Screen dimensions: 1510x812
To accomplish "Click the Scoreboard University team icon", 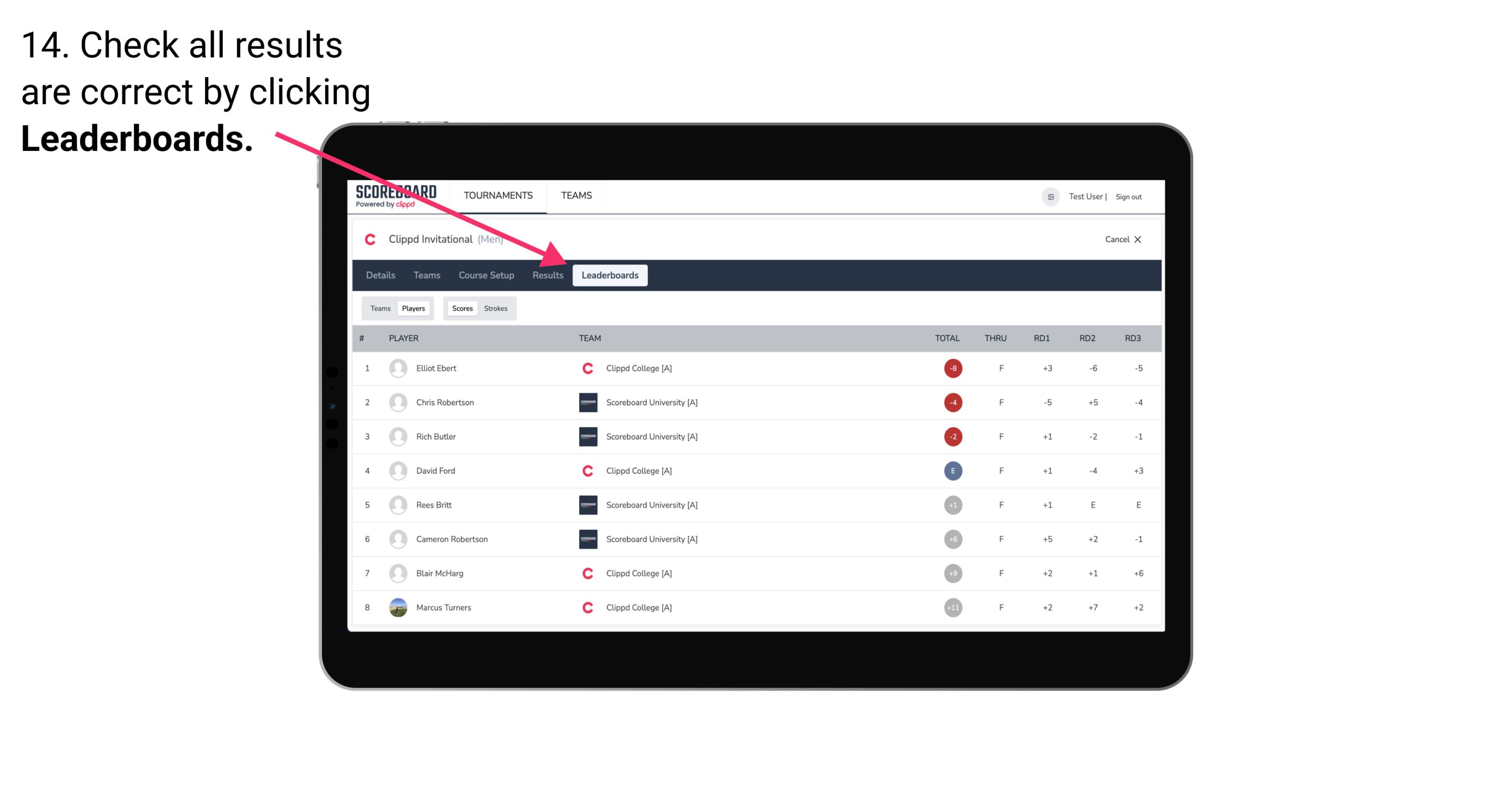I will (x=585, y=402).
